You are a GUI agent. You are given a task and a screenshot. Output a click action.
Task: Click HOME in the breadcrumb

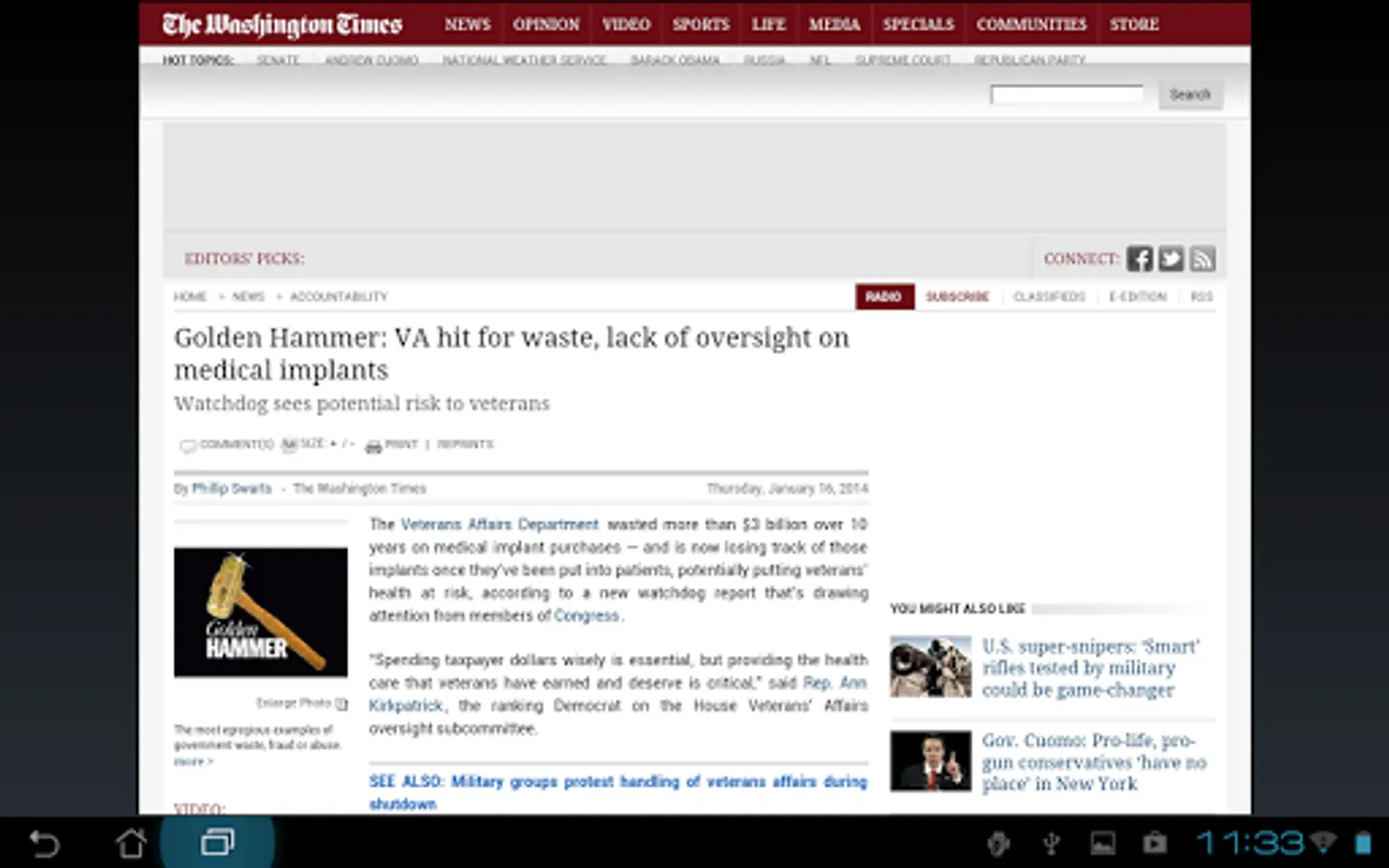(x=190, y=296)
